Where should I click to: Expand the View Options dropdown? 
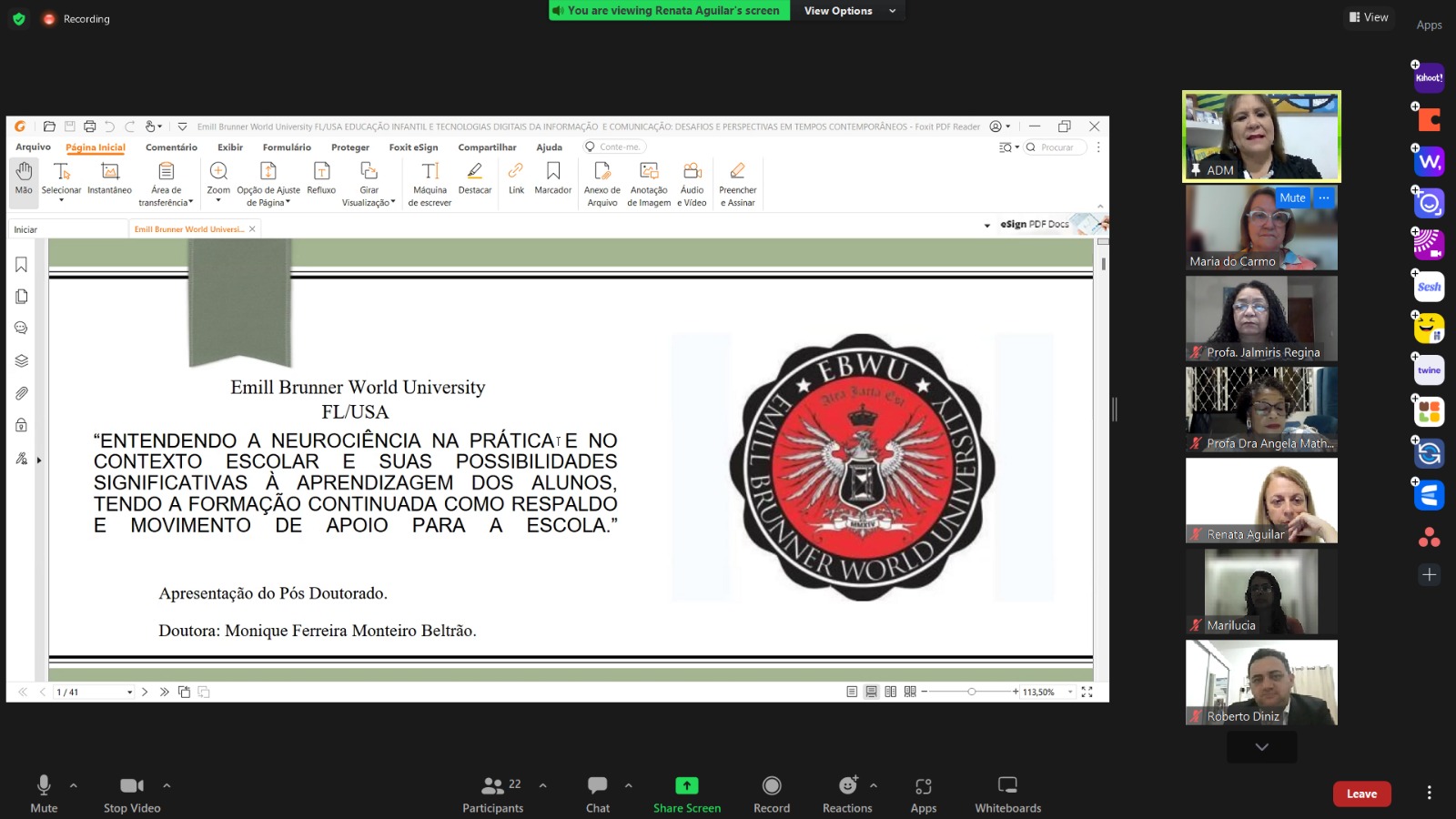(x=850, y=11)
